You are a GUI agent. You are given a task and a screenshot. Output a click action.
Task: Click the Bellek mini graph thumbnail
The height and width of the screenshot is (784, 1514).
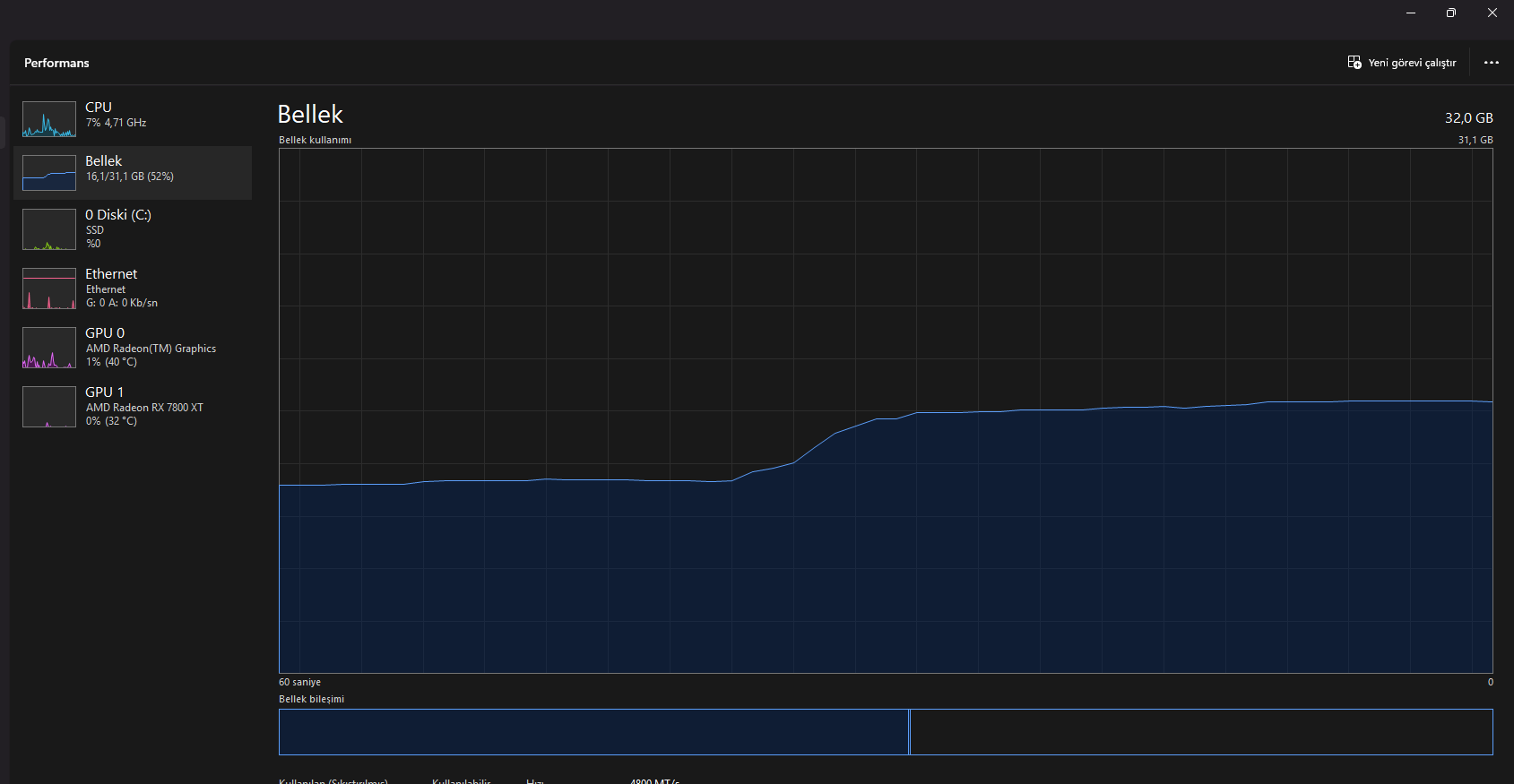49,173
